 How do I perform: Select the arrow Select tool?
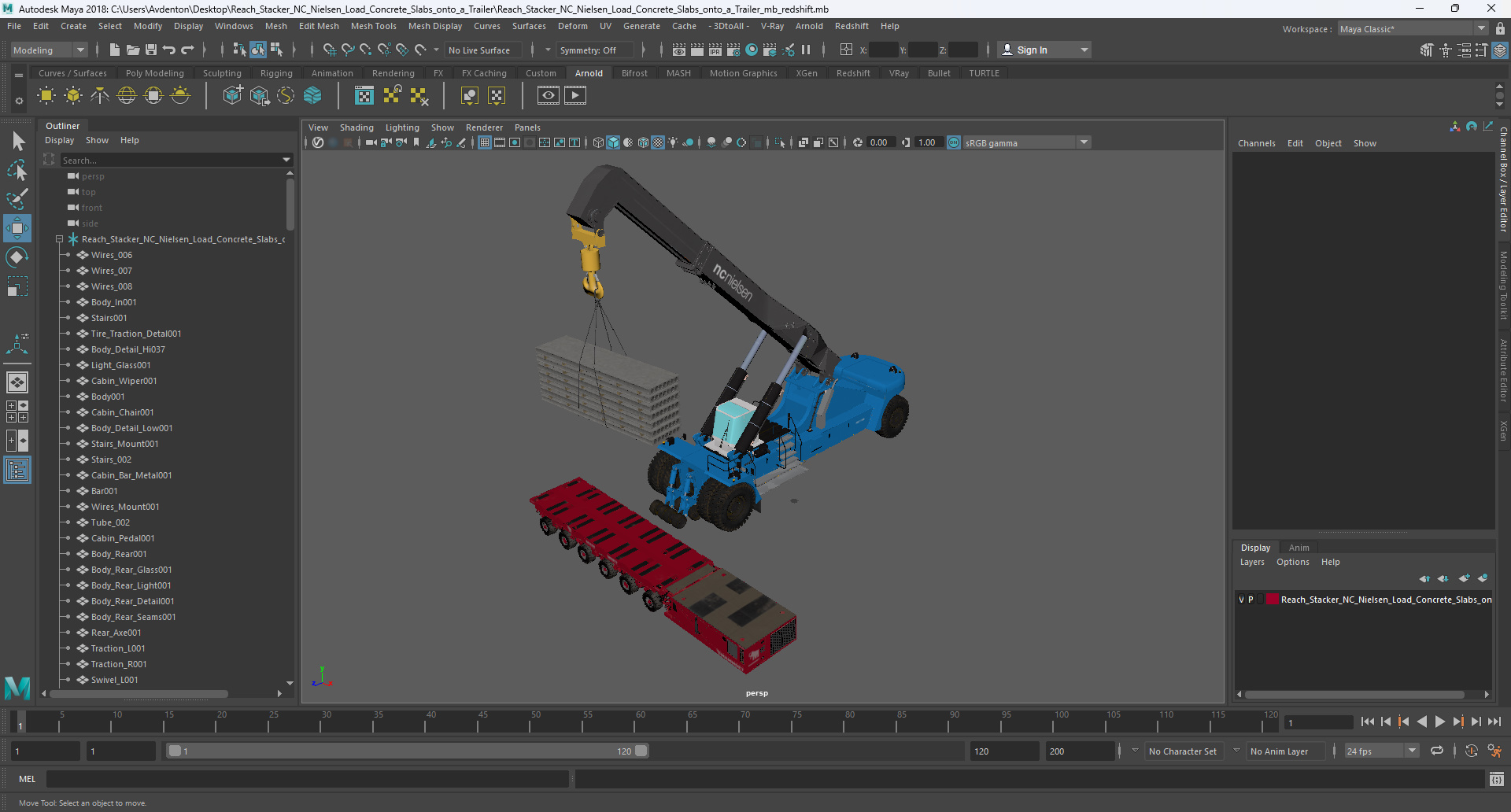tap(17, 142)
